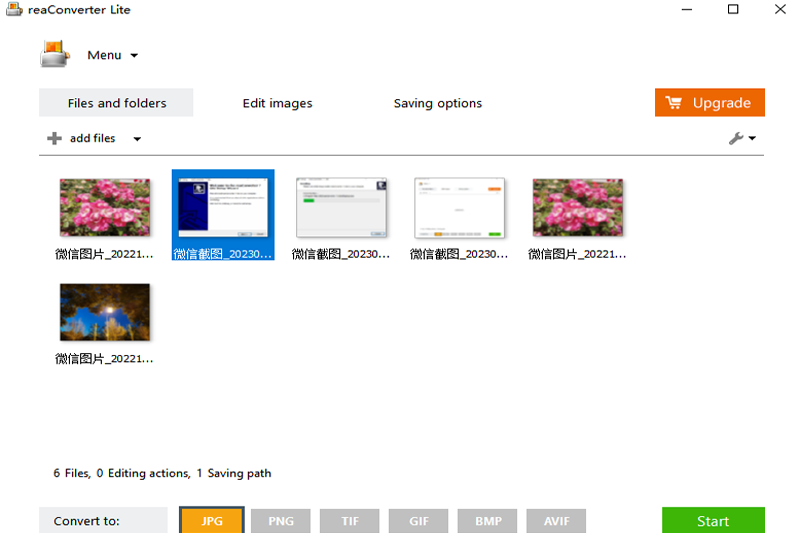The height and width of the screenshot is (533, 800).
Task: Expand the add files dropdown arrow
Action: [137, 139]
